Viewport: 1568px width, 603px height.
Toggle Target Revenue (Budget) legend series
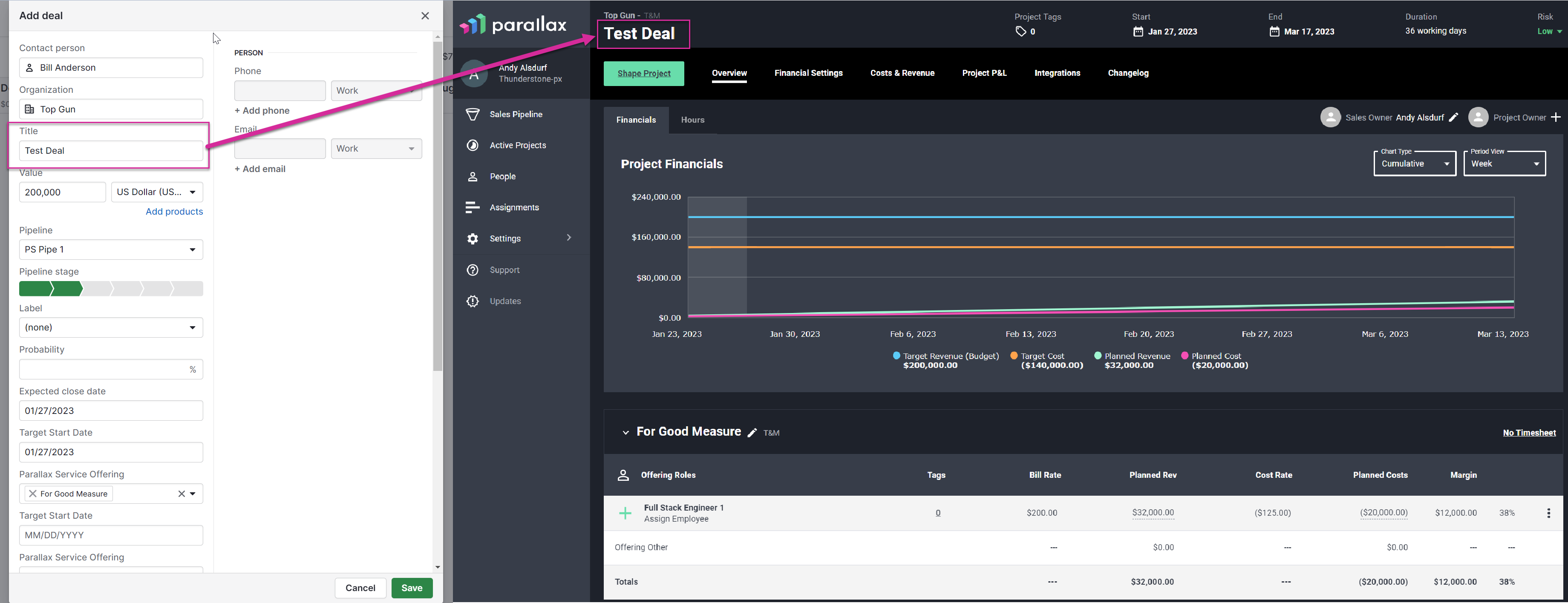tap(945, 360)
